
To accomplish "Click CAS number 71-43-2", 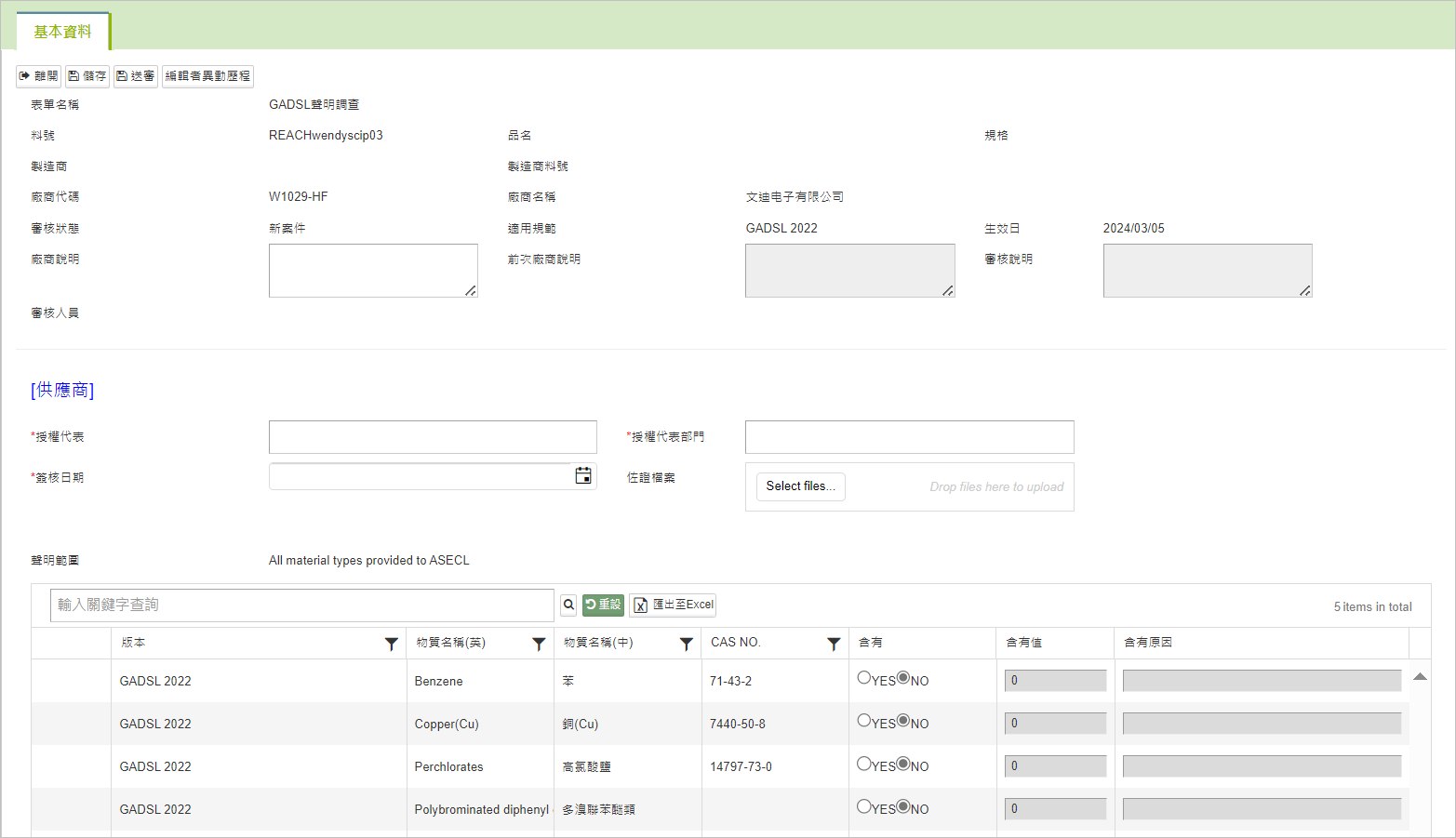I will tap(730, 681).
